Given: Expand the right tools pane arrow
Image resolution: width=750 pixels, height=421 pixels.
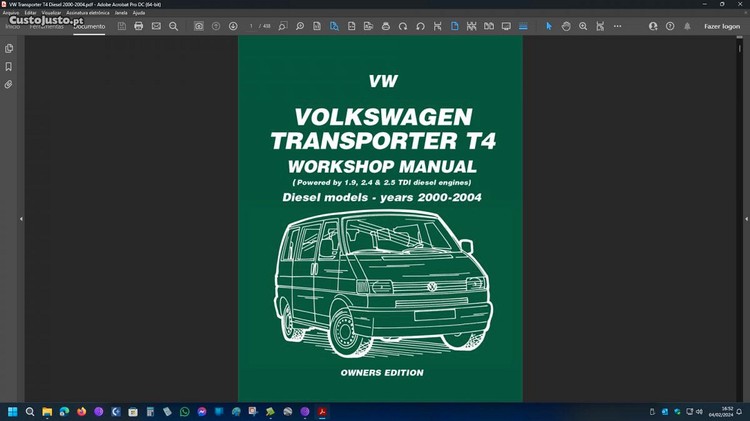Looking at the screenshot, I should pyautogui.click(x=744, y=218).
